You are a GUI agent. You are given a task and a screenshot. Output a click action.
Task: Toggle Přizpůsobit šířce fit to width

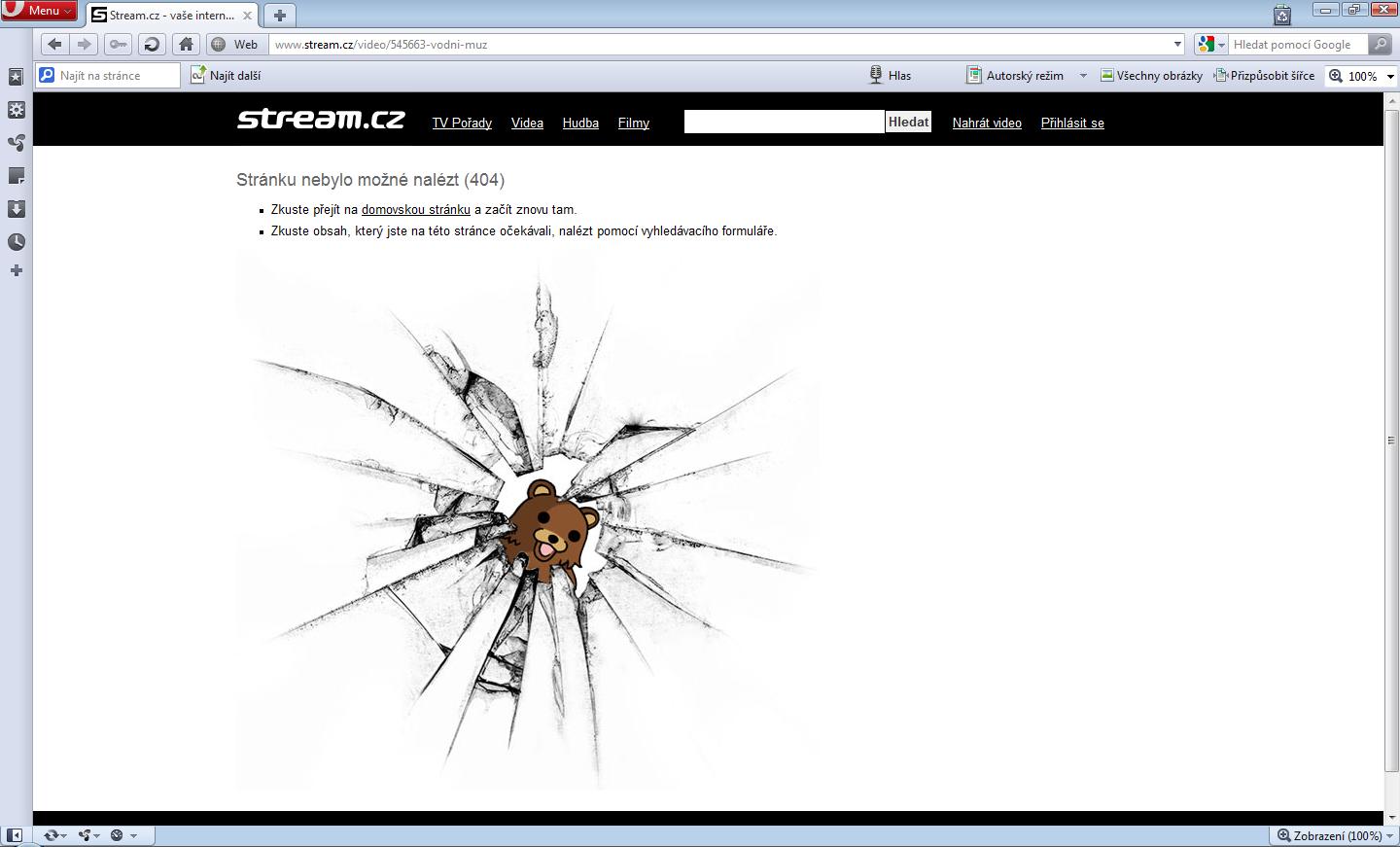pyautogui.click(x=1264, y=75)
